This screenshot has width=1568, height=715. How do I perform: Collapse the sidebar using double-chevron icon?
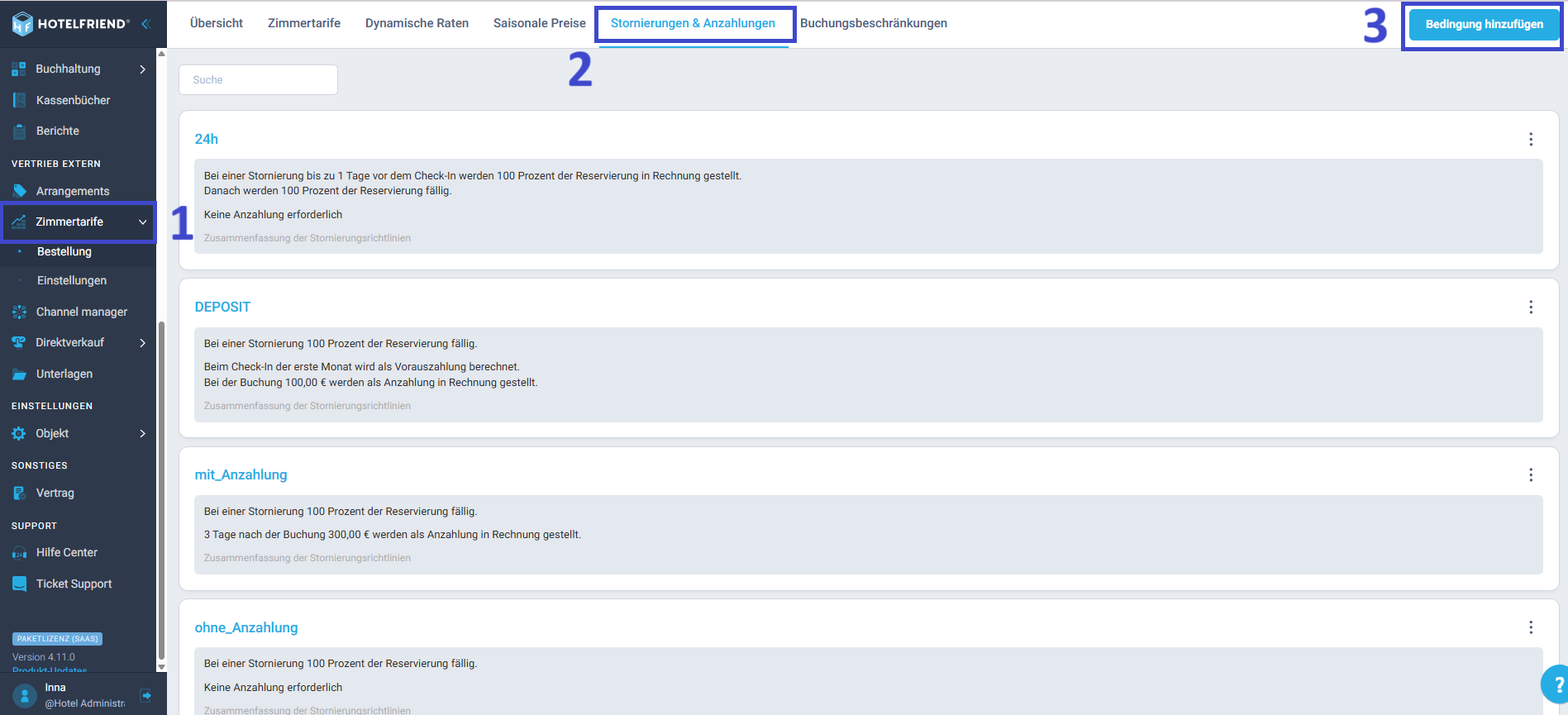146,24
